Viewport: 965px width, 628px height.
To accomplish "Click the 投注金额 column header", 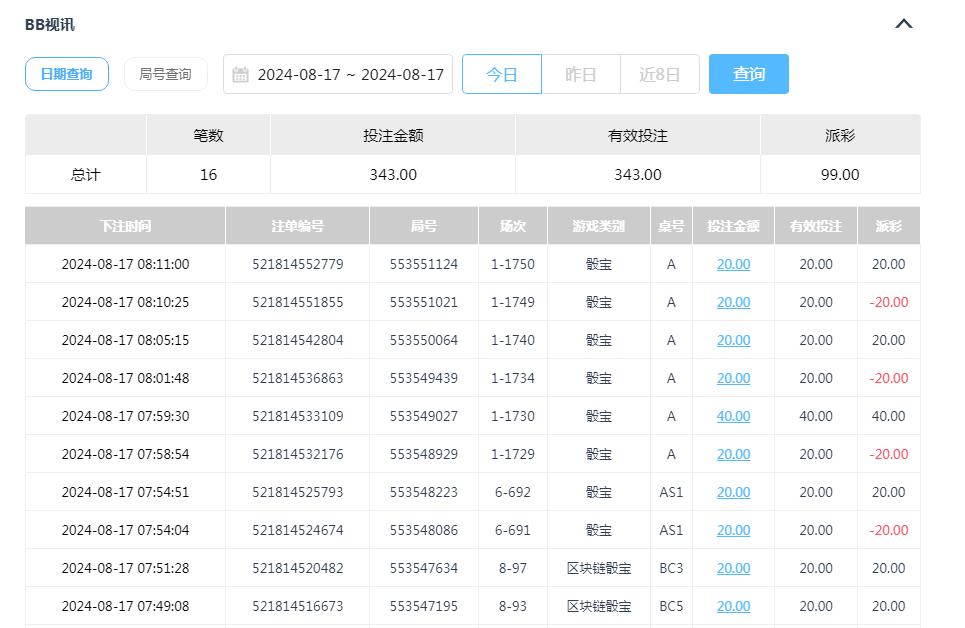I will [733, 226].
